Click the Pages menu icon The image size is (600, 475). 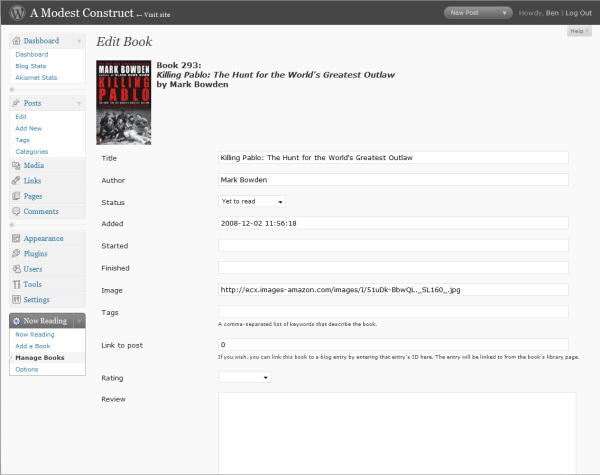17,196
